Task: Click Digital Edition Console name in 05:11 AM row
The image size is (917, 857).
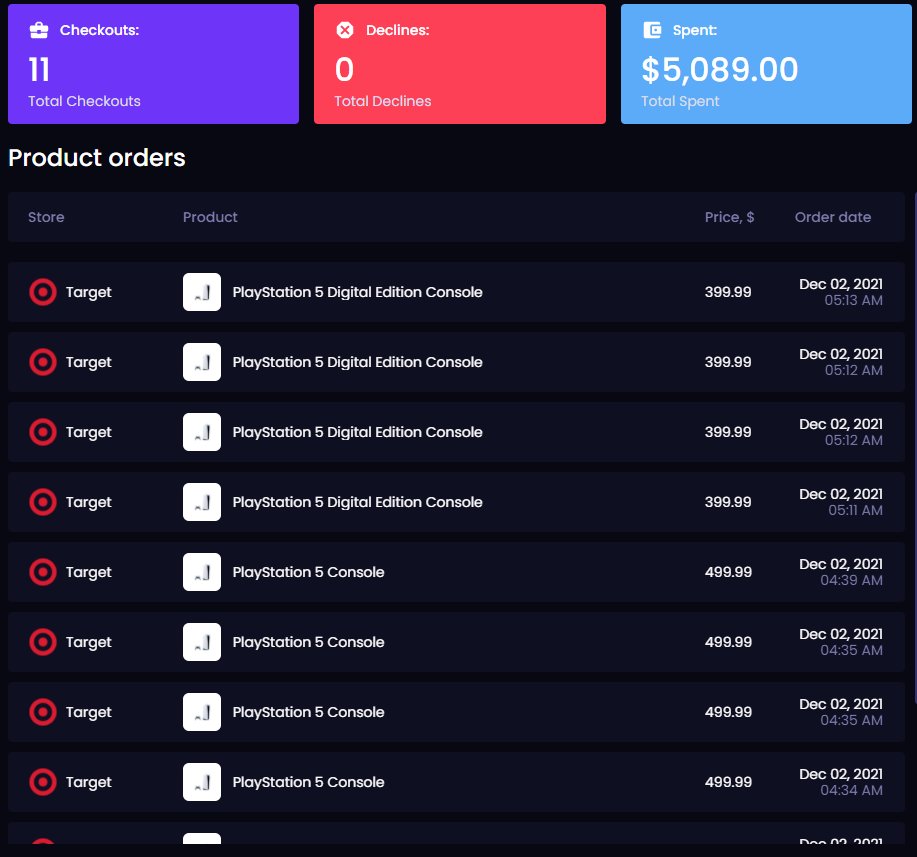Action: (357, 502)
